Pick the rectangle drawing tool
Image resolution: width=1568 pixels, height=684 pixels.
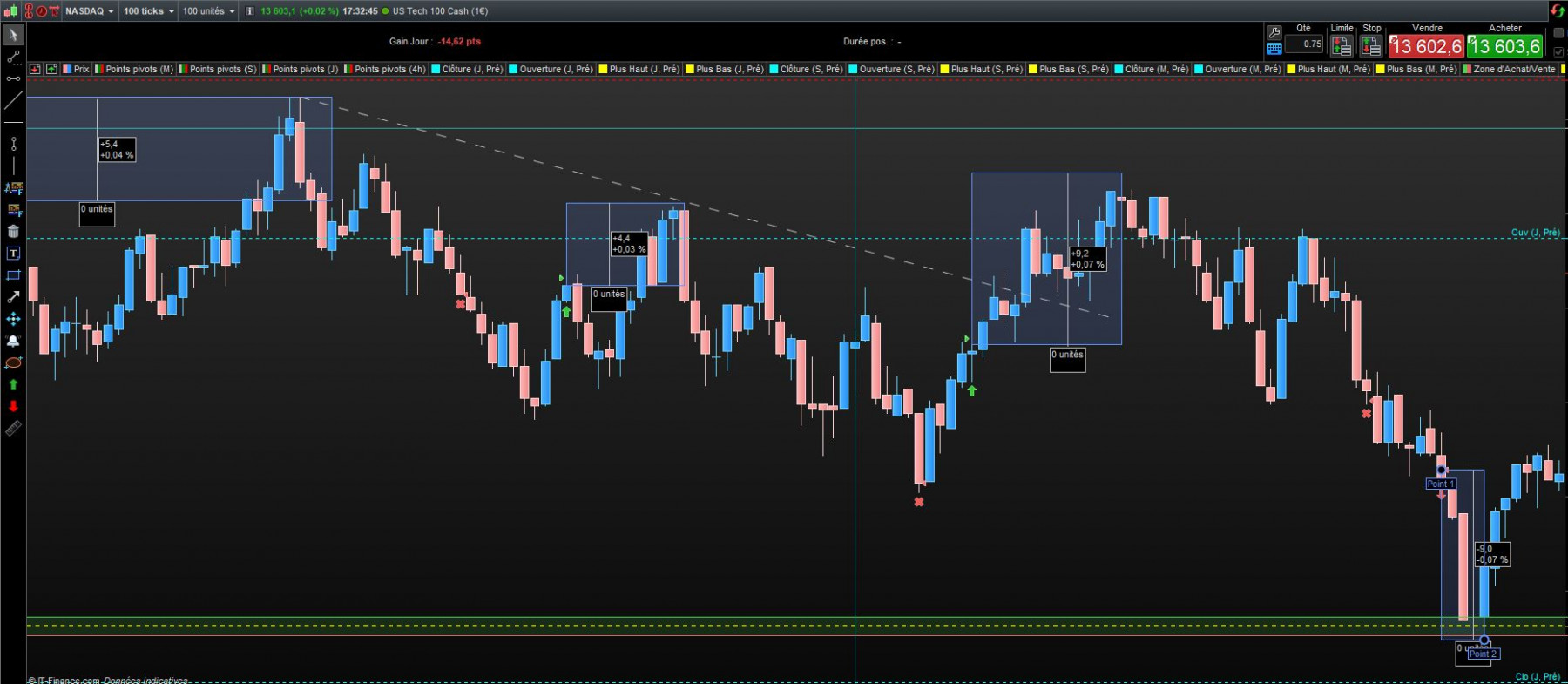pyautogui.click(x=13, y=275)
